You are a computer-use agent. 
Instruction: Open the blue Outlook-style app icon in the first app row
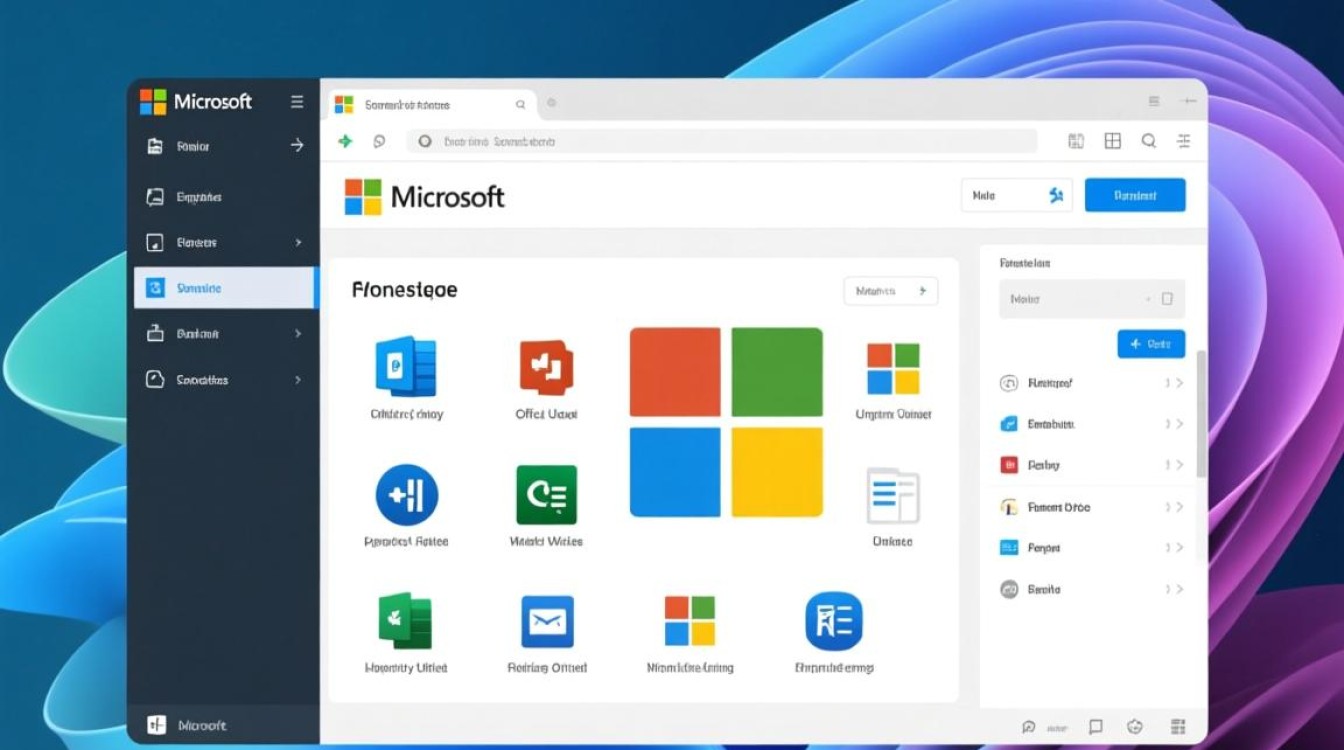click(405, 367)
